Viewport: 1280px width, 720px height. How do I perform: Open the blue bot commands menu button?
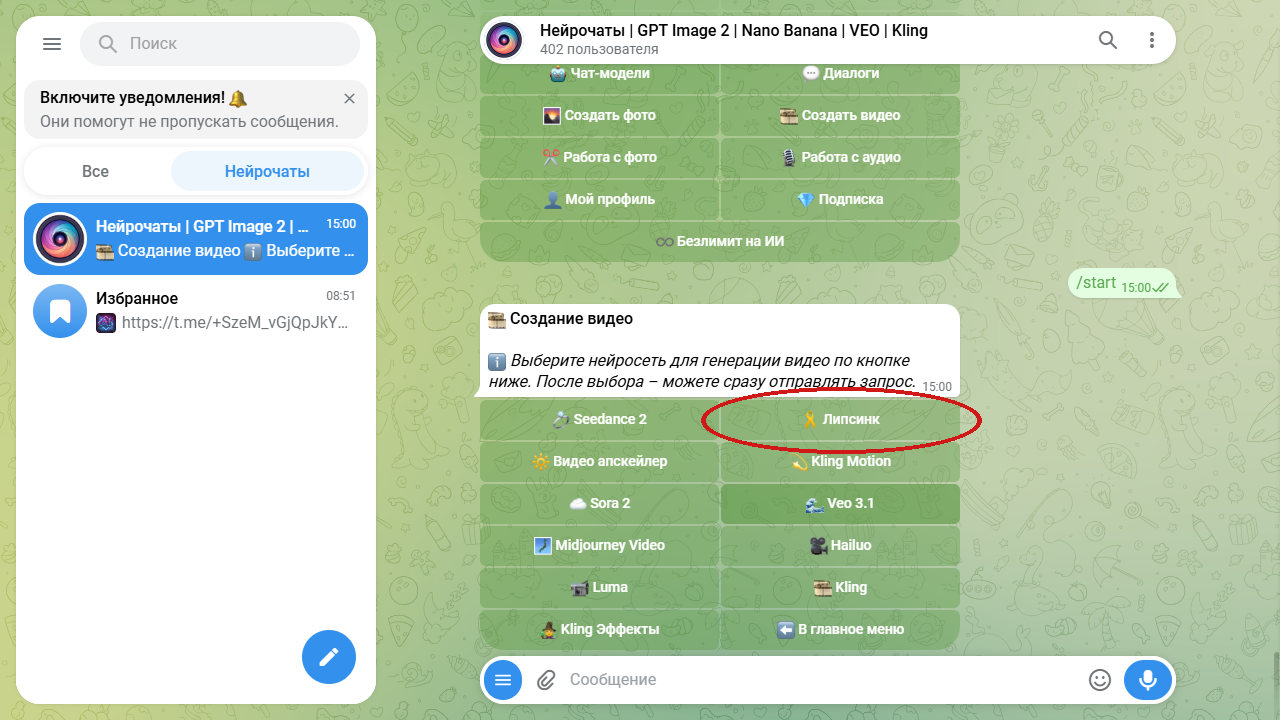point(503,680)
